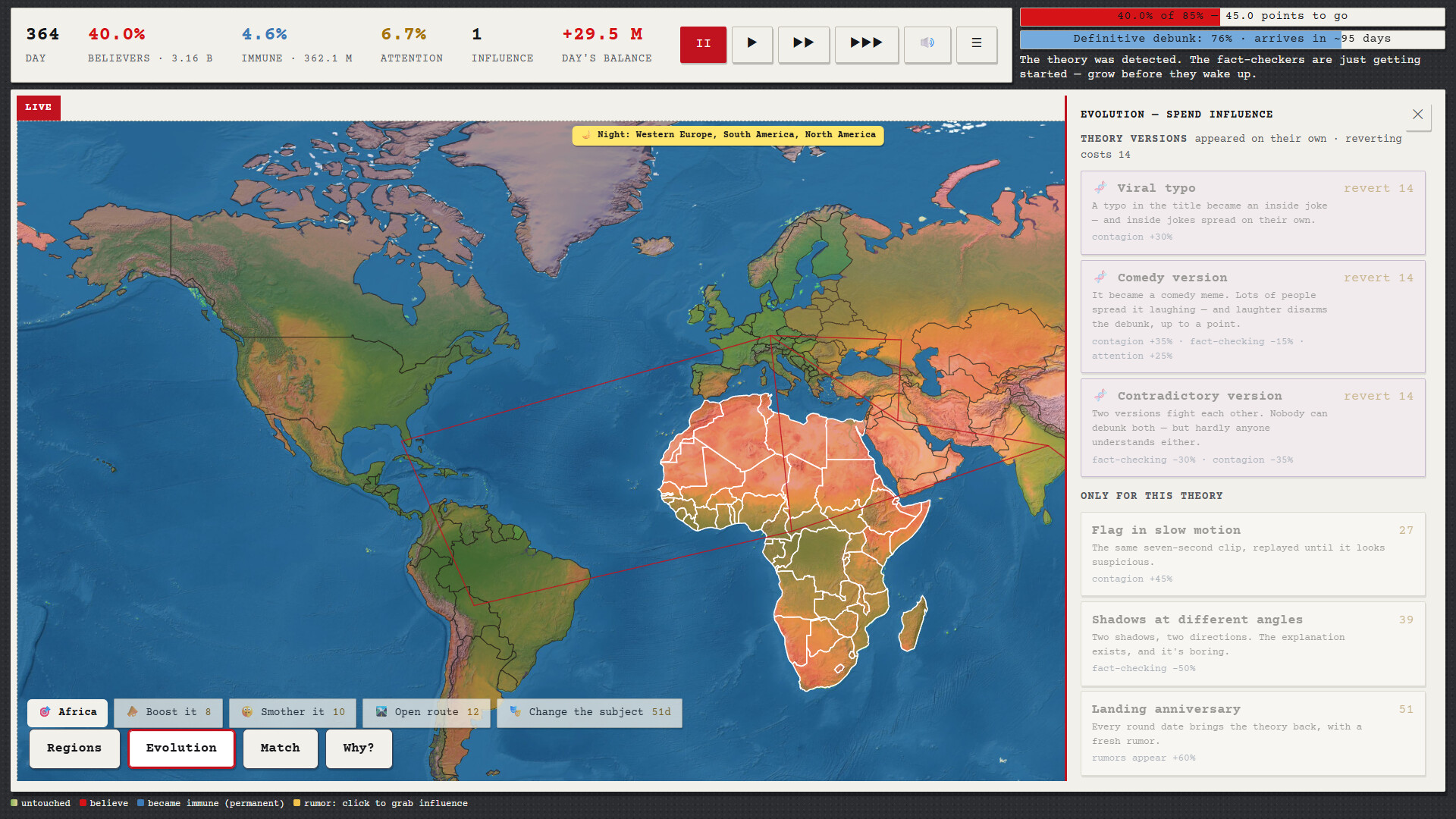Image resolution: width=1456 pixels, height=819 pixels.
Task: Click the Change the subject icon
Action: pyautogui.click(x=516, y=711)
